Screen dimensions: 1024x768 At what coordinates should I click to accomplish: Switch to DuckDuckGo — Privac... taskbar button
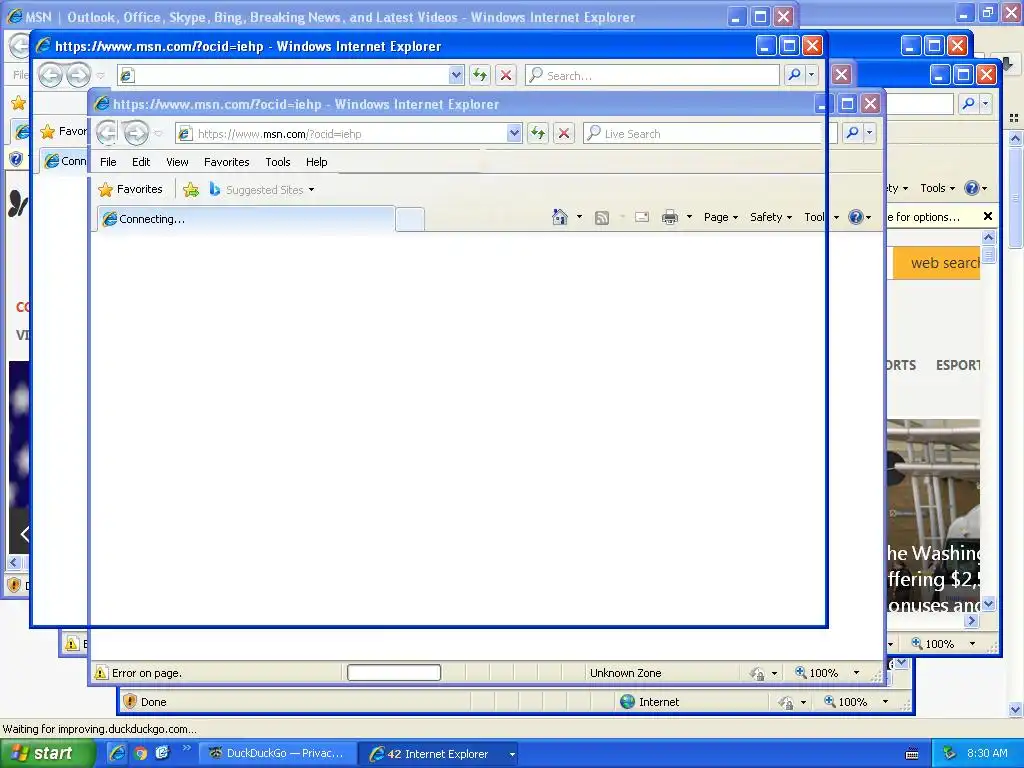(278, 754)
